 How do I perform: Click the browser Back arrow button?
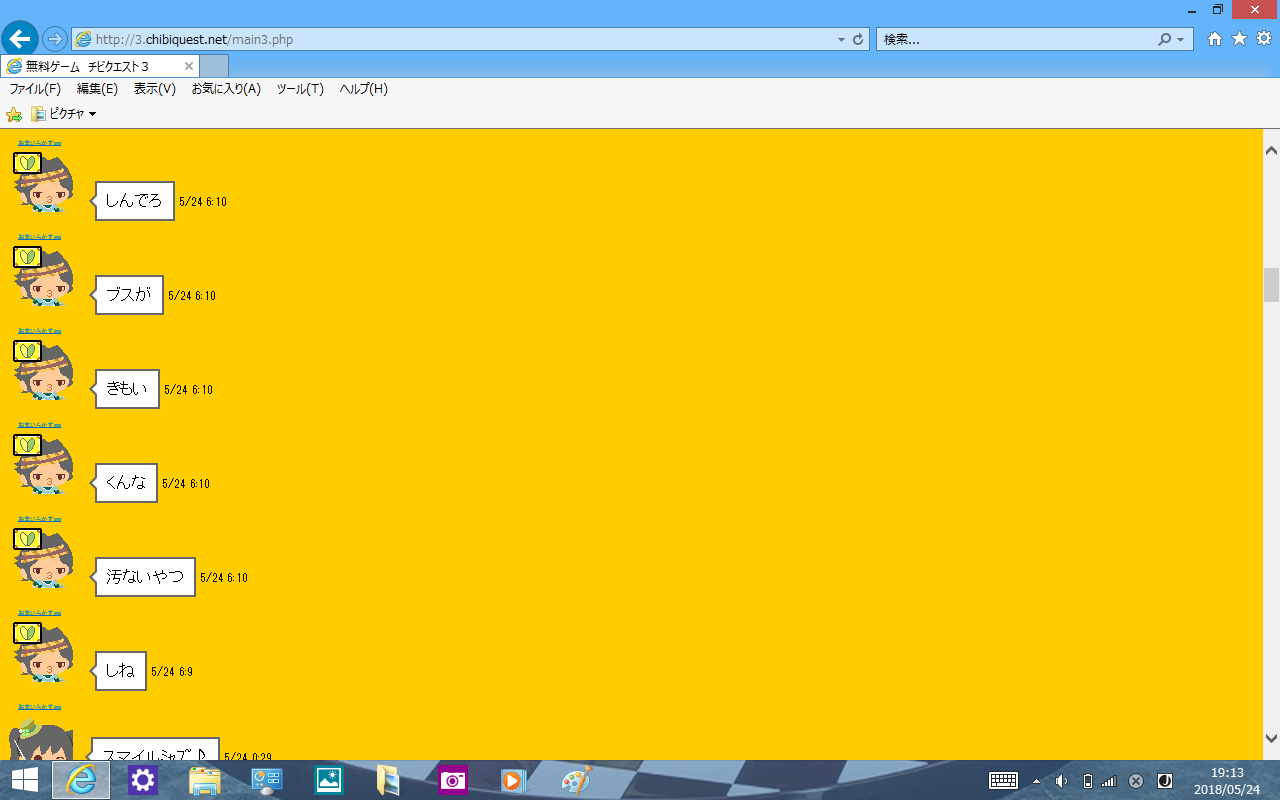tap(20, 39)
